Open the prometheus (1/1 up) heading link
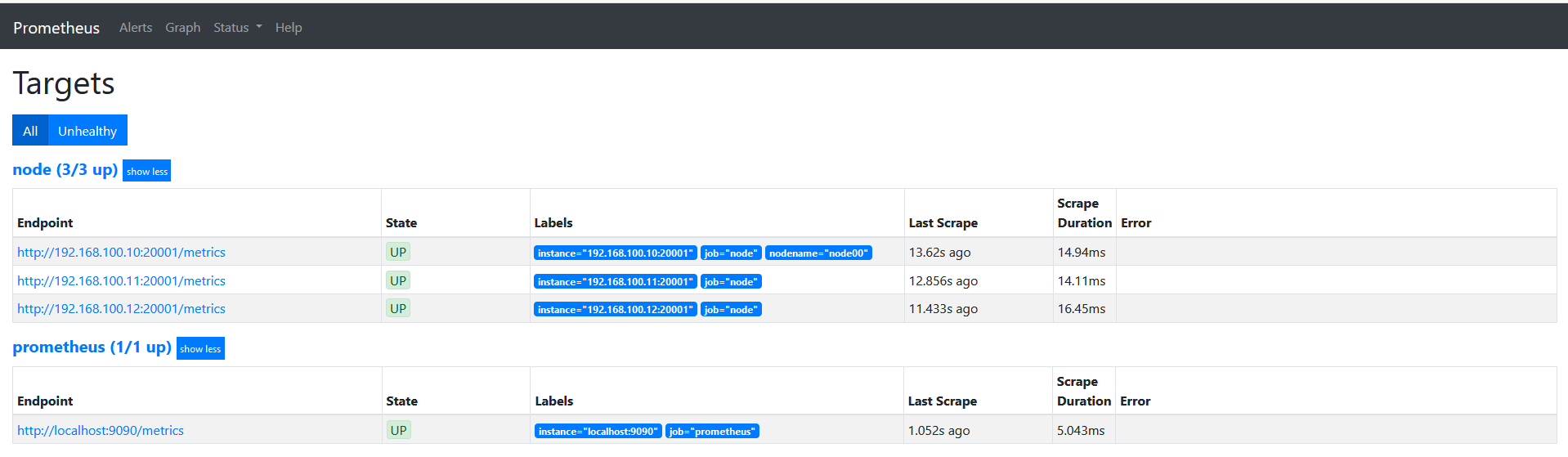Screen dimensions: 1568x457 pos(92,347)
